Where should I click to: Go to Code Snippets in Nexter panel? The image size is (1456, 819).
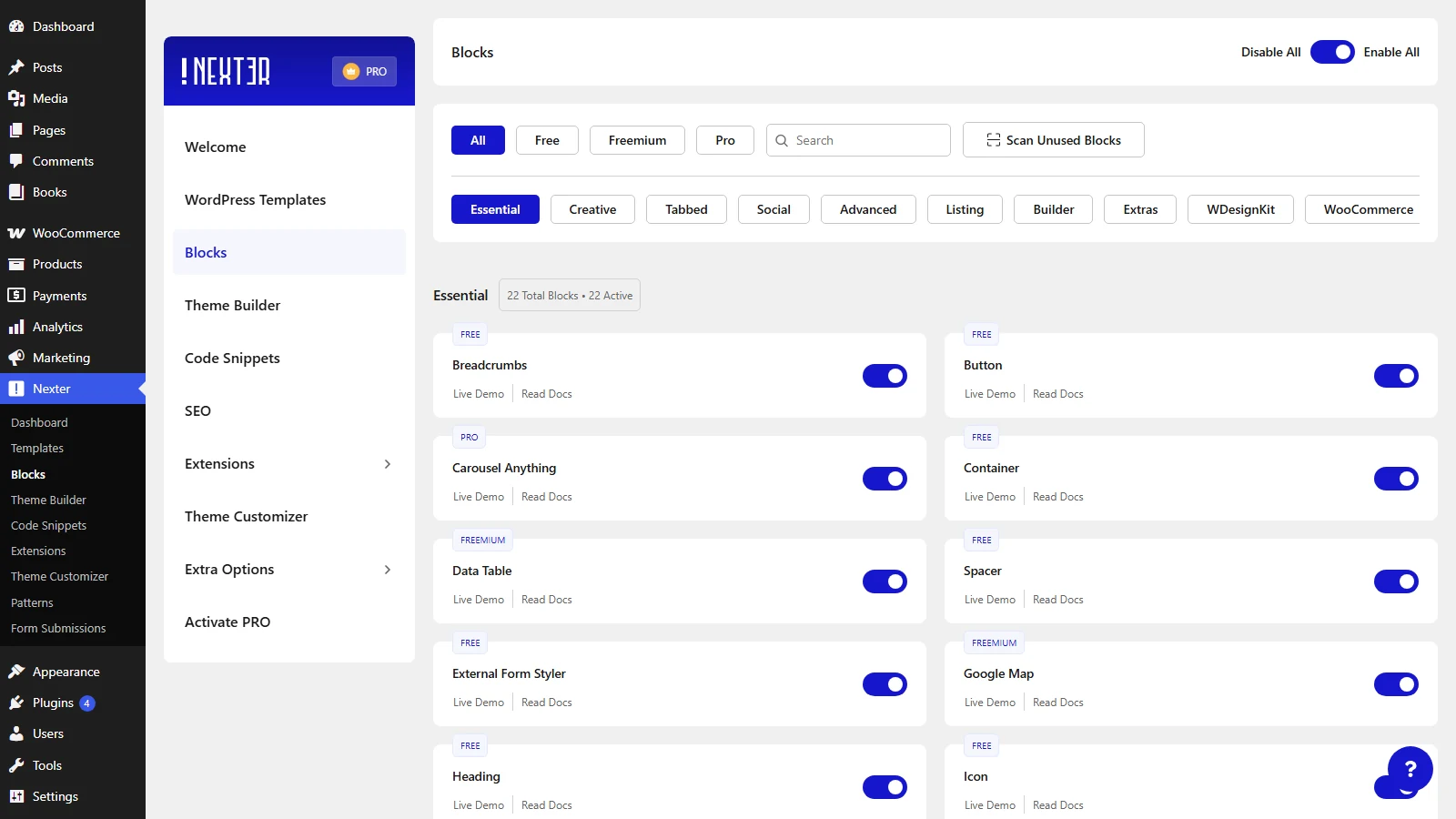(x=289, y=358)
